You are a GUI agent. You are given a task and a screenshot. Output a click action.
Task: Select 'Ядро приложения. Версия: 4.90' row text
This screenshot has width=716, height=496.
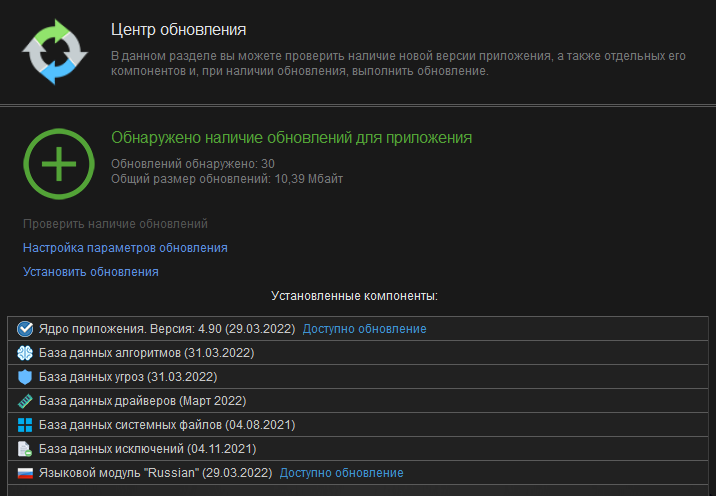point(167,329)
